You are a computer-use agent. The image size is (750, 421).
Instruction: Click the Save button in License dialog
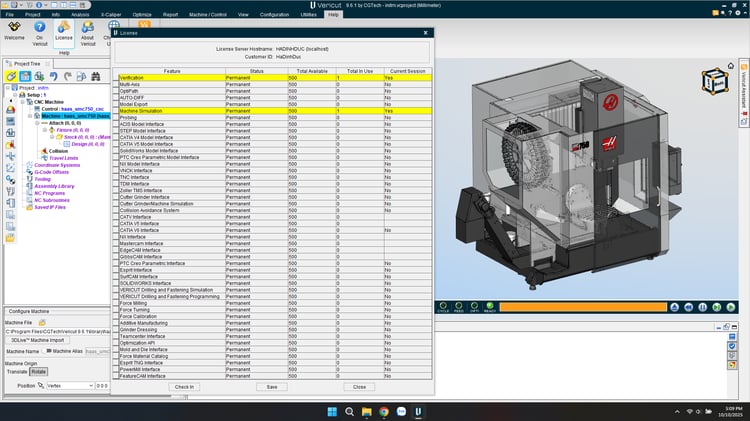pos(272,387)
